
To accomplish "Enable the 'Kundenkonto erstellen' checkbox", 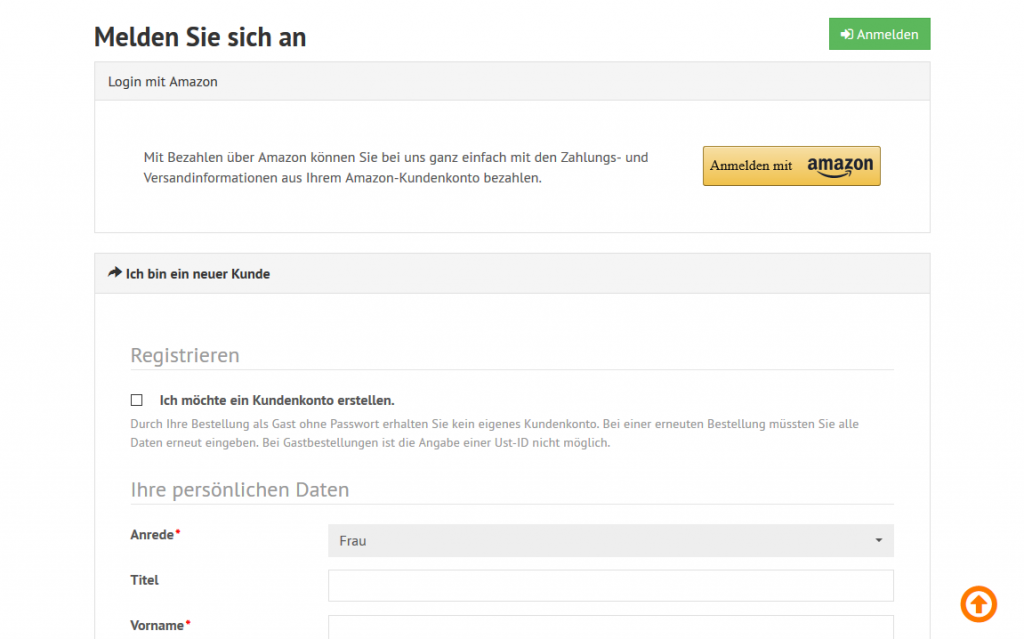I will point(137,400).
